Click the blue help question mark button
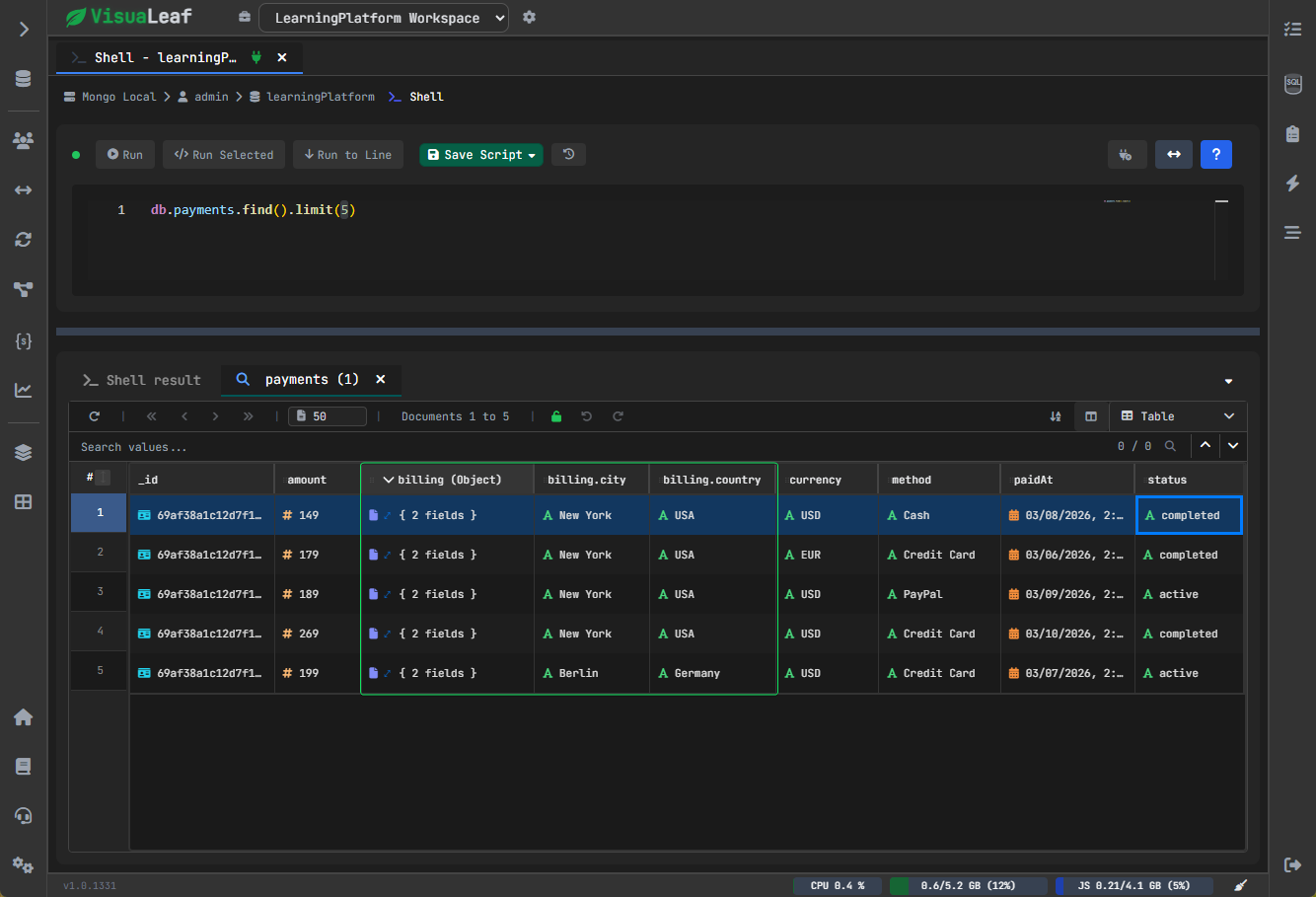 point(1216,154)
